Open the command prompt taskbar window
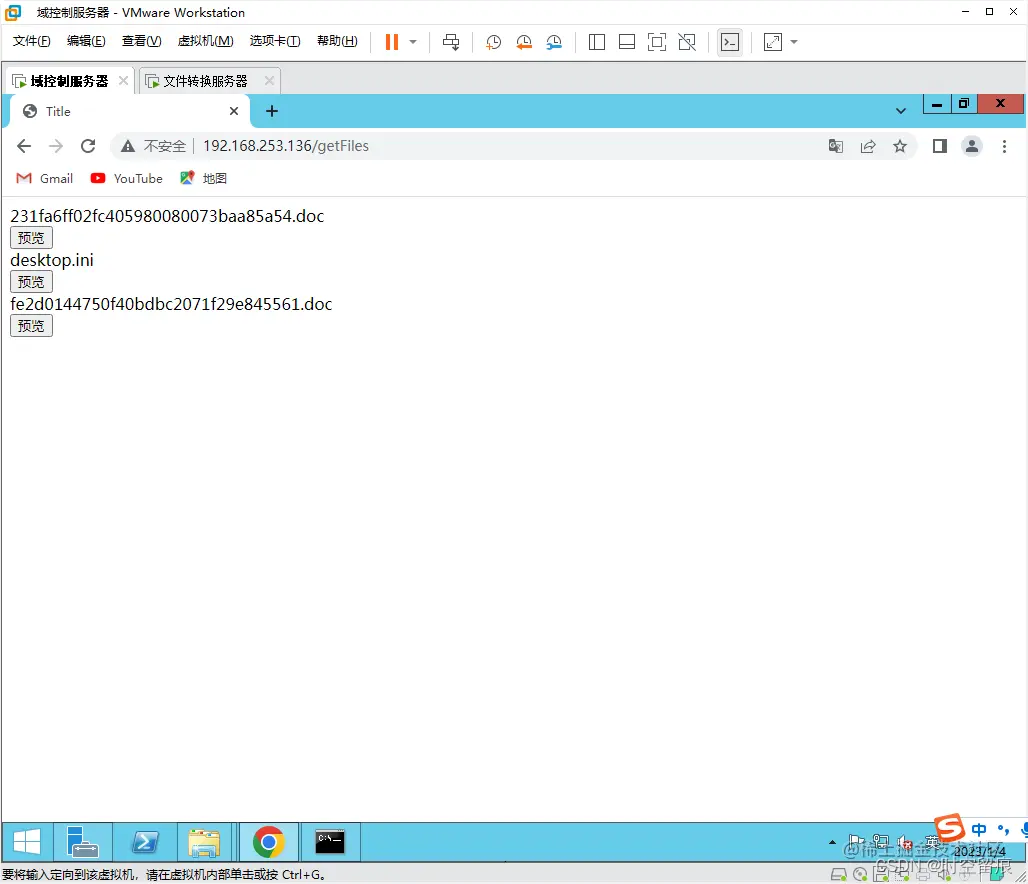The width and height of the screenshot is (1028, 884). pyautogui.click(x=330, y=841)
